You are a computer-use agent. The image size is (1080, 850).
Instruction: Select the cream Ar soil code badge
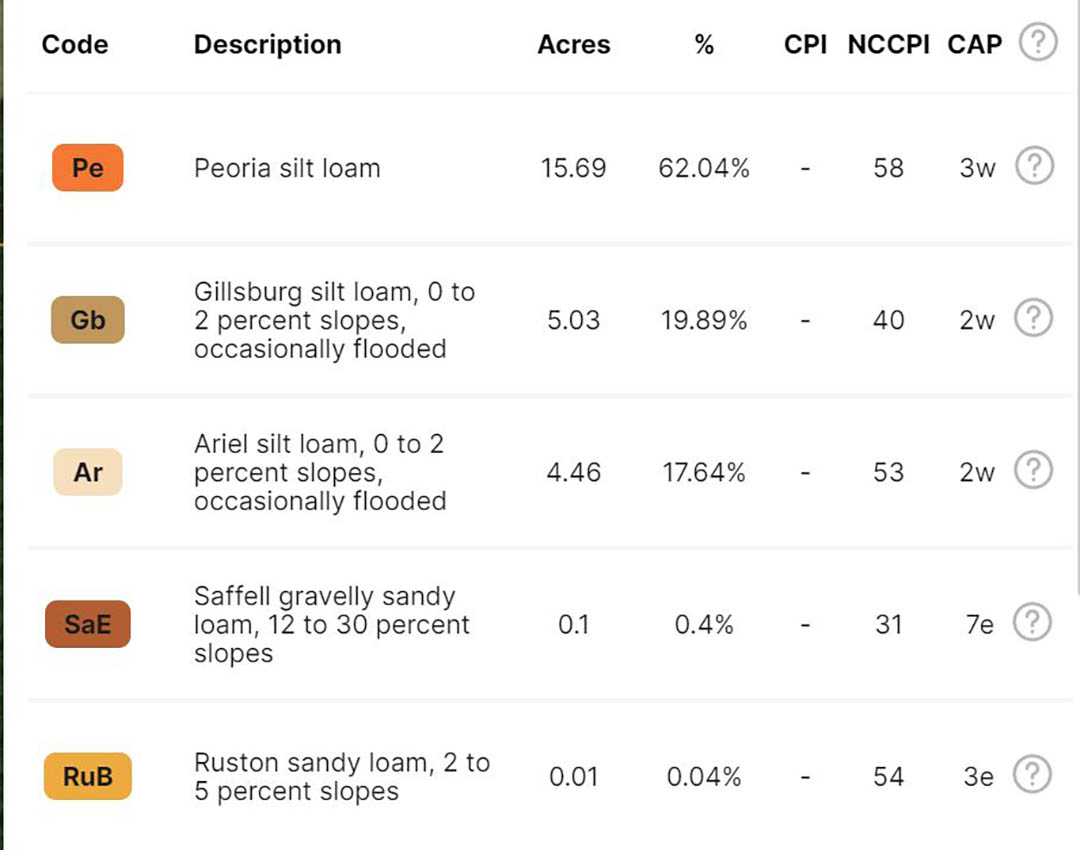pyautogui.click(x=87, y=472)
